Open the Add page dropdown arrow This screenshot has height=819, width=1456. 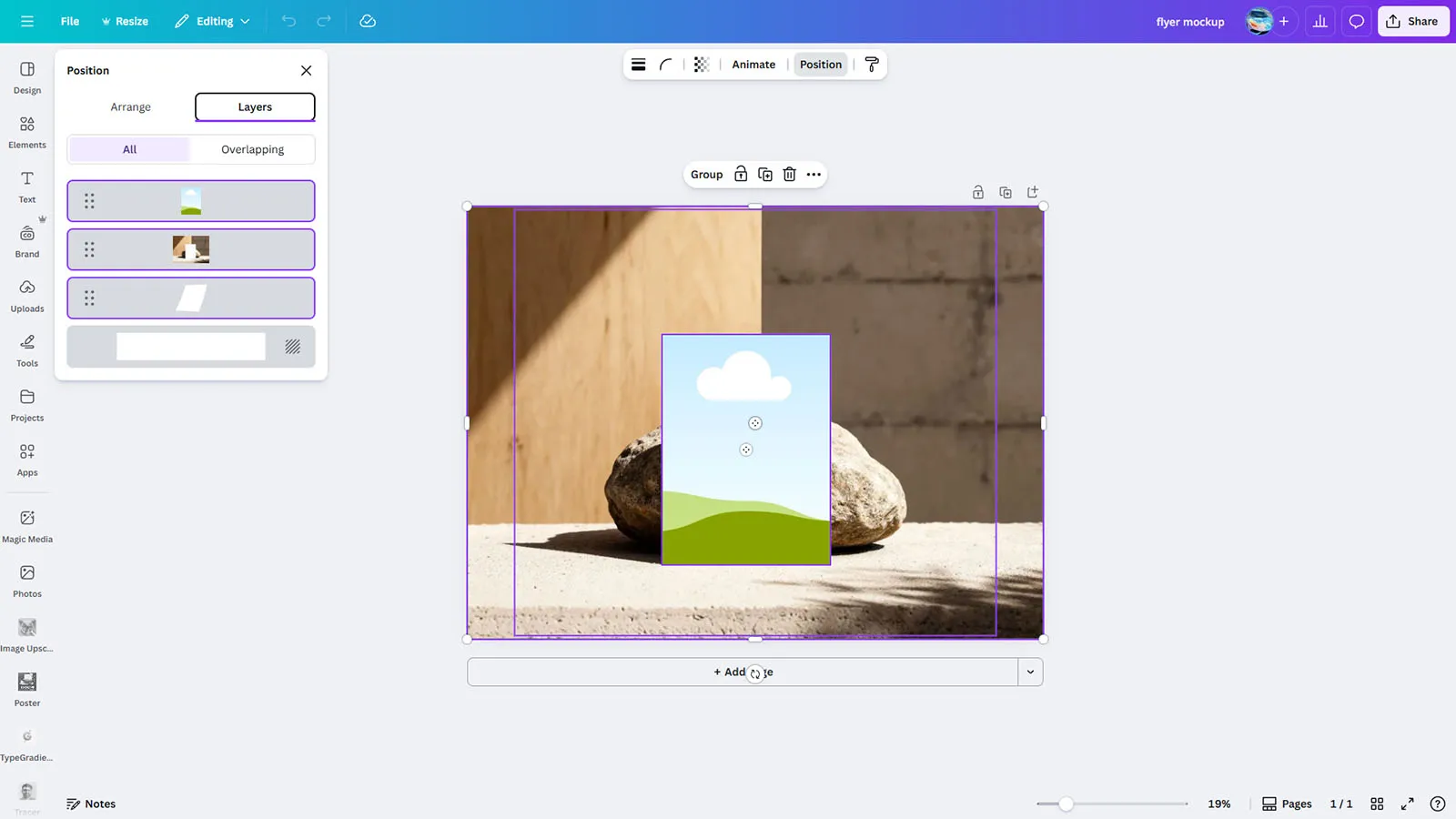1030,672
